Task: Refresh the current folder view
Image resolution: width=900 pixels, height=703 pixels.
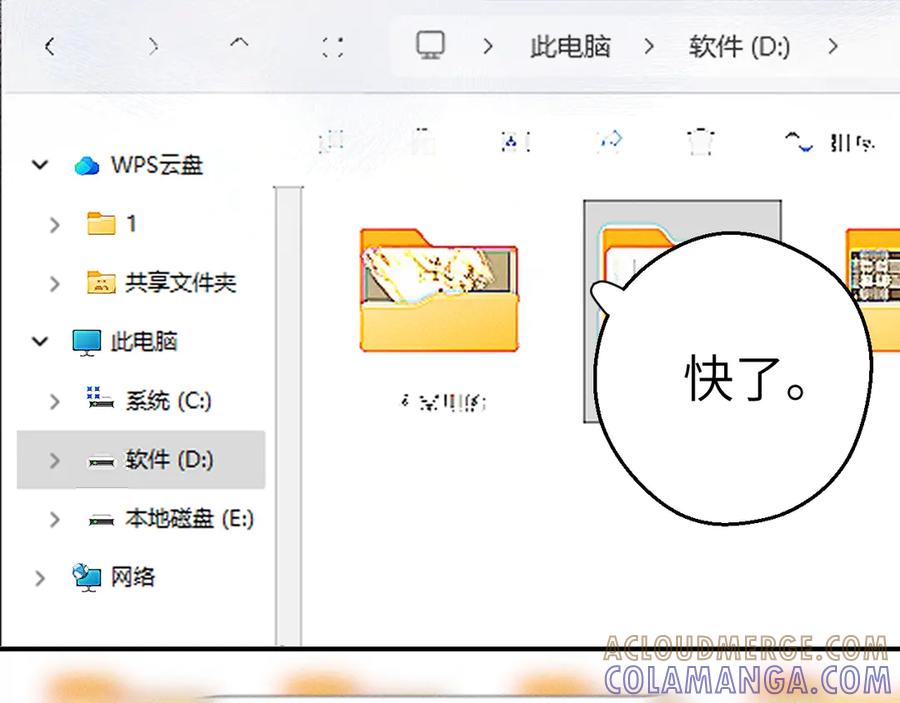Action: [333, 46]
